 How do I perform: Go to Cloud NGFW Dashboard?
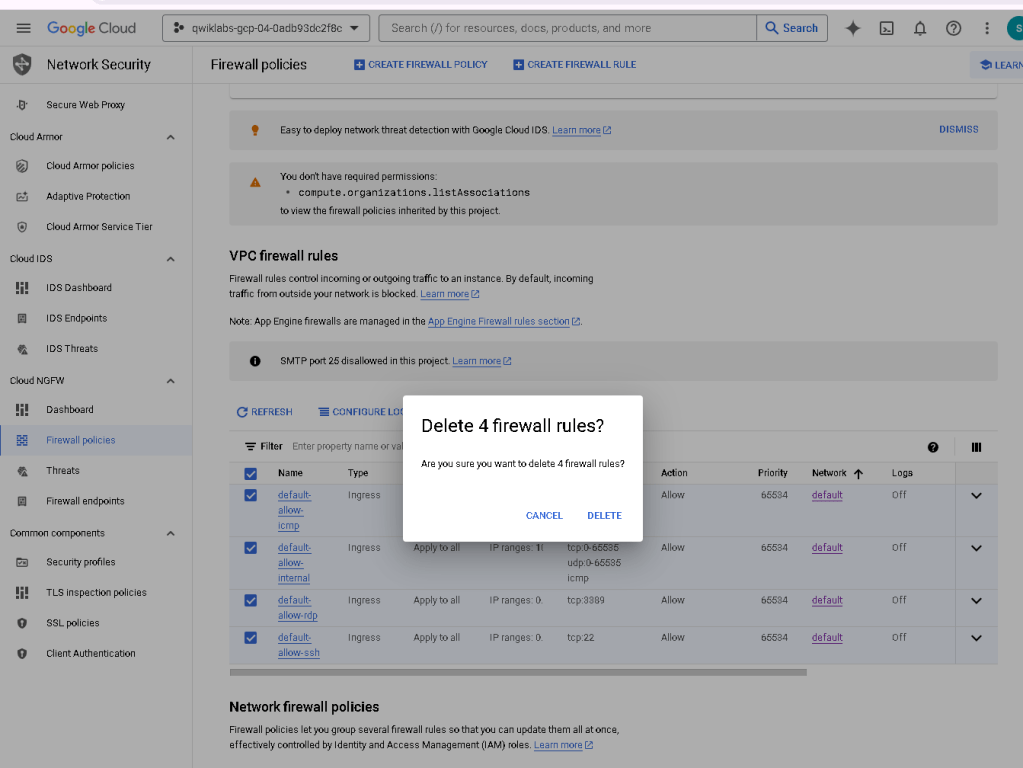click(x=70, y=410)
